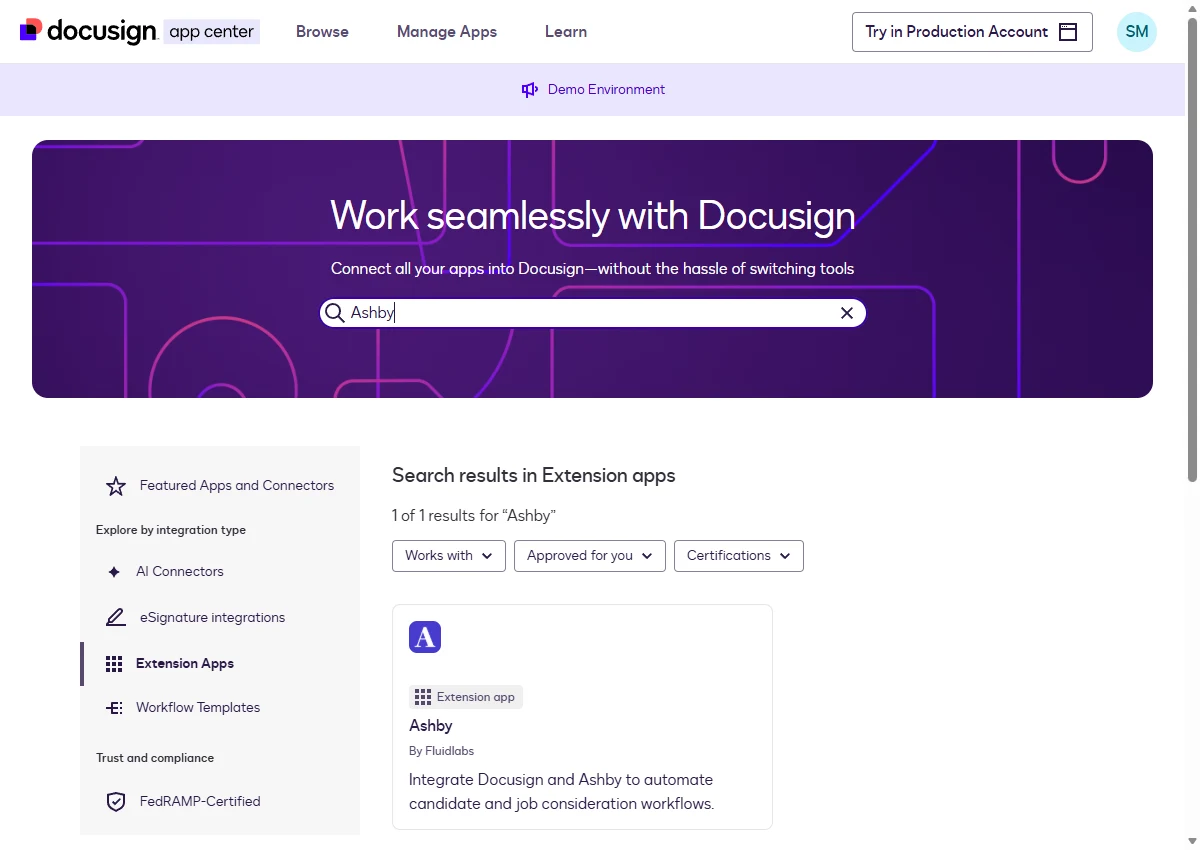Click Trust and compliance label
This screenshot has height=850, width=1200.
155,758
